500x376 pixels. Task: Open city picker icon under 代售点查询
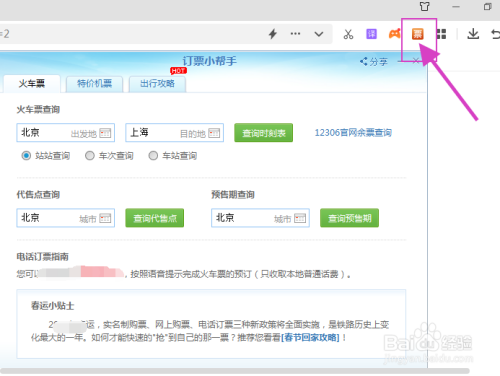click(x=105, y=218)
